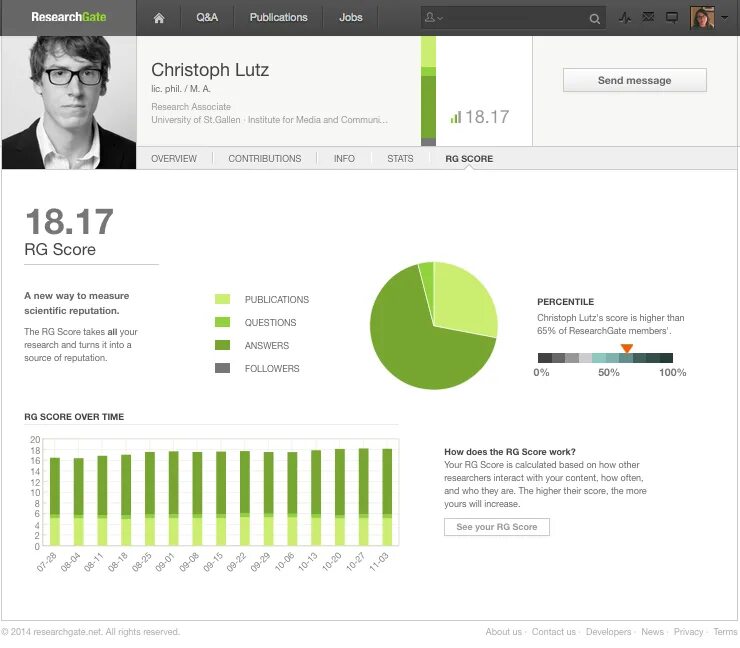Open the Privacy footer link
This screenshot has width=740, height=648.
[x=689, y=631]
